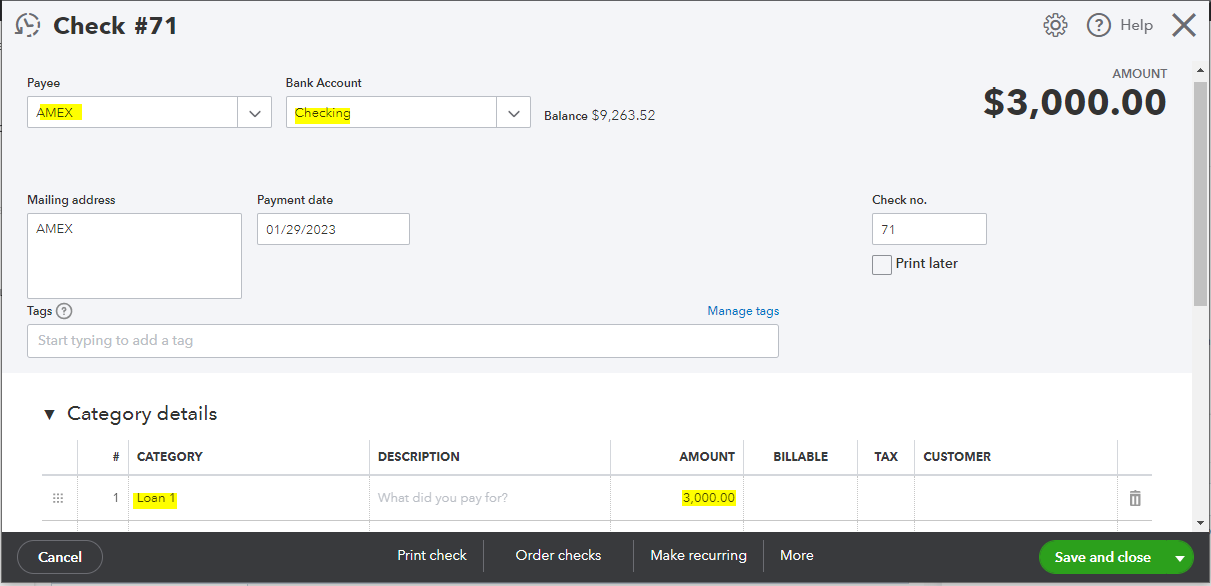Click the Manage tags link
This screenshot has width=1211, height=586.
[x=743, y=311]
